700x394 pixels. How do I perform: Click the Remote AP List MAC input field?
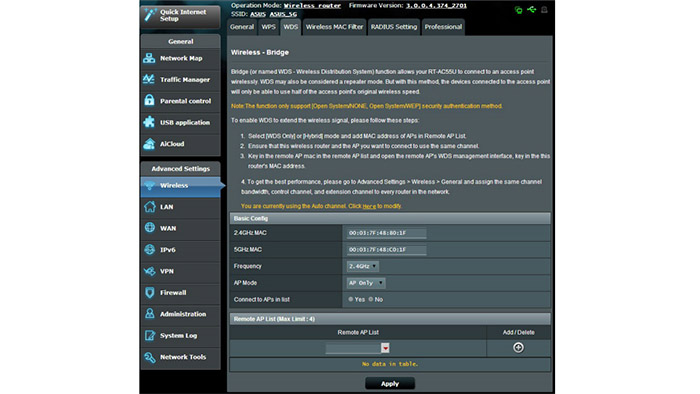click(x=353, y=348)
